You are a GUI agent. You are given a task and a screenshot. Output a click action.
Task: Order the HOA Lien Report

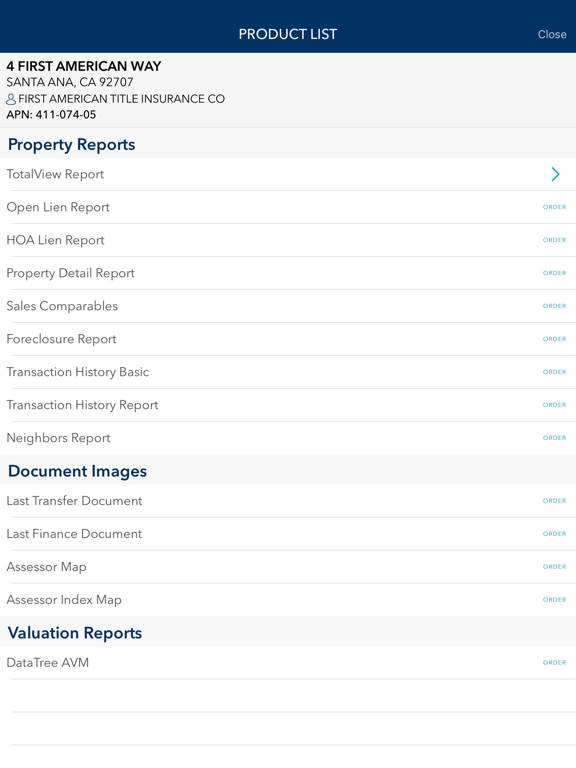[x=554, y=240]
